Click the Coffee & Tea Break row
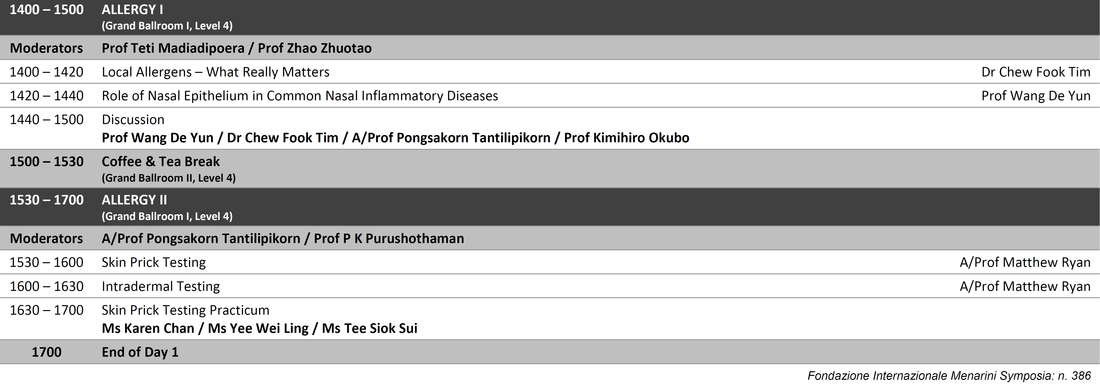1100x388 pixels. pos(550,168)
